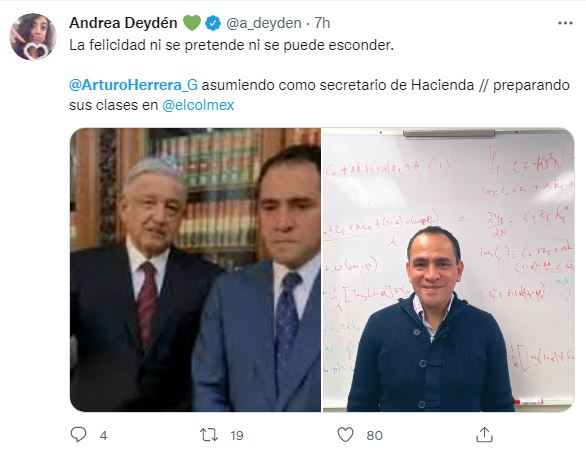Click the tweet text about felicidad
Image resolution: width=586 pixels, height=454 pixels.
click(232, 45)
